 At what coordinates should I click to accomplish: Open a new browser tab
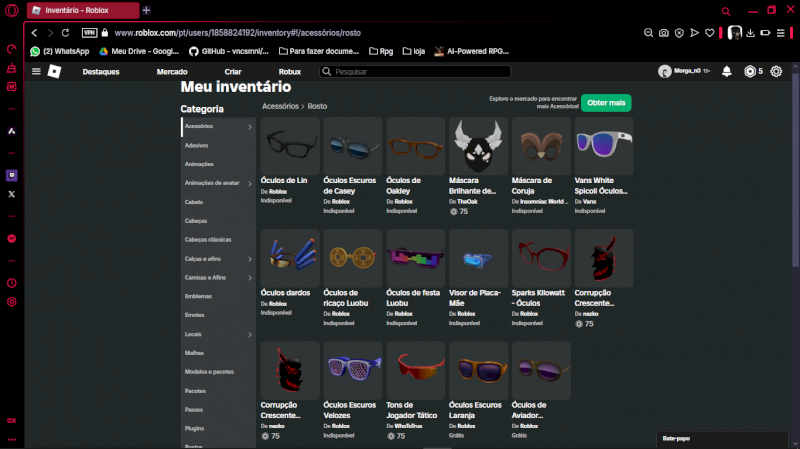pos(146,10)
